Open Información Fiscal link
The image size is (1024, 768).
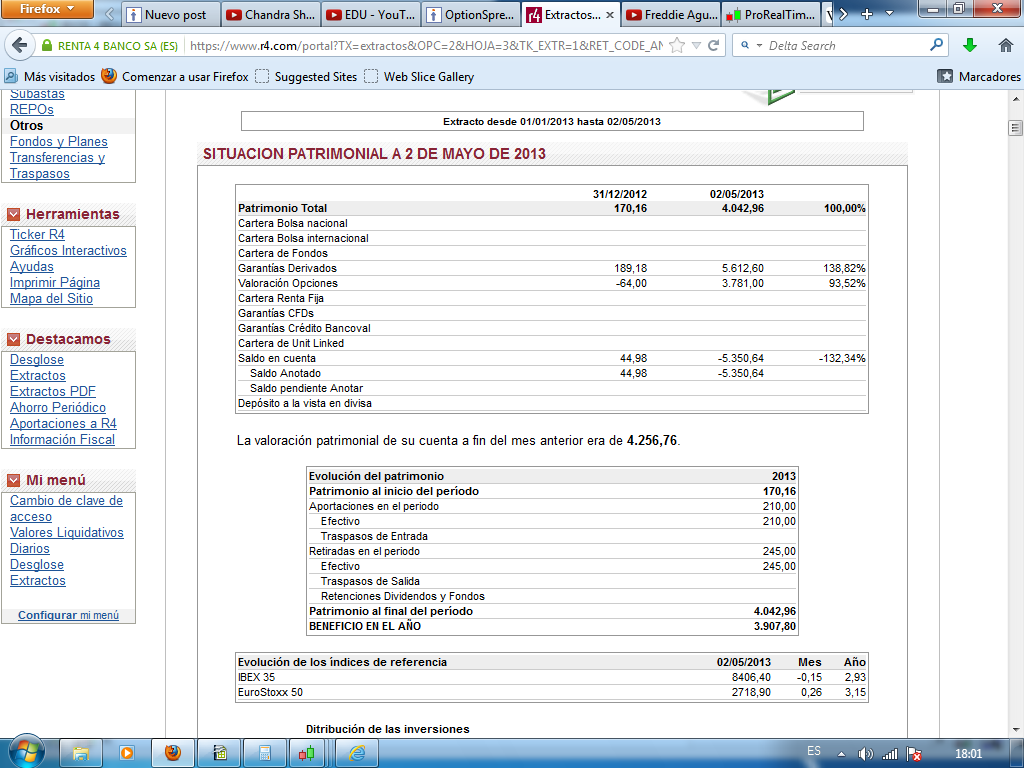click(63, 440)
